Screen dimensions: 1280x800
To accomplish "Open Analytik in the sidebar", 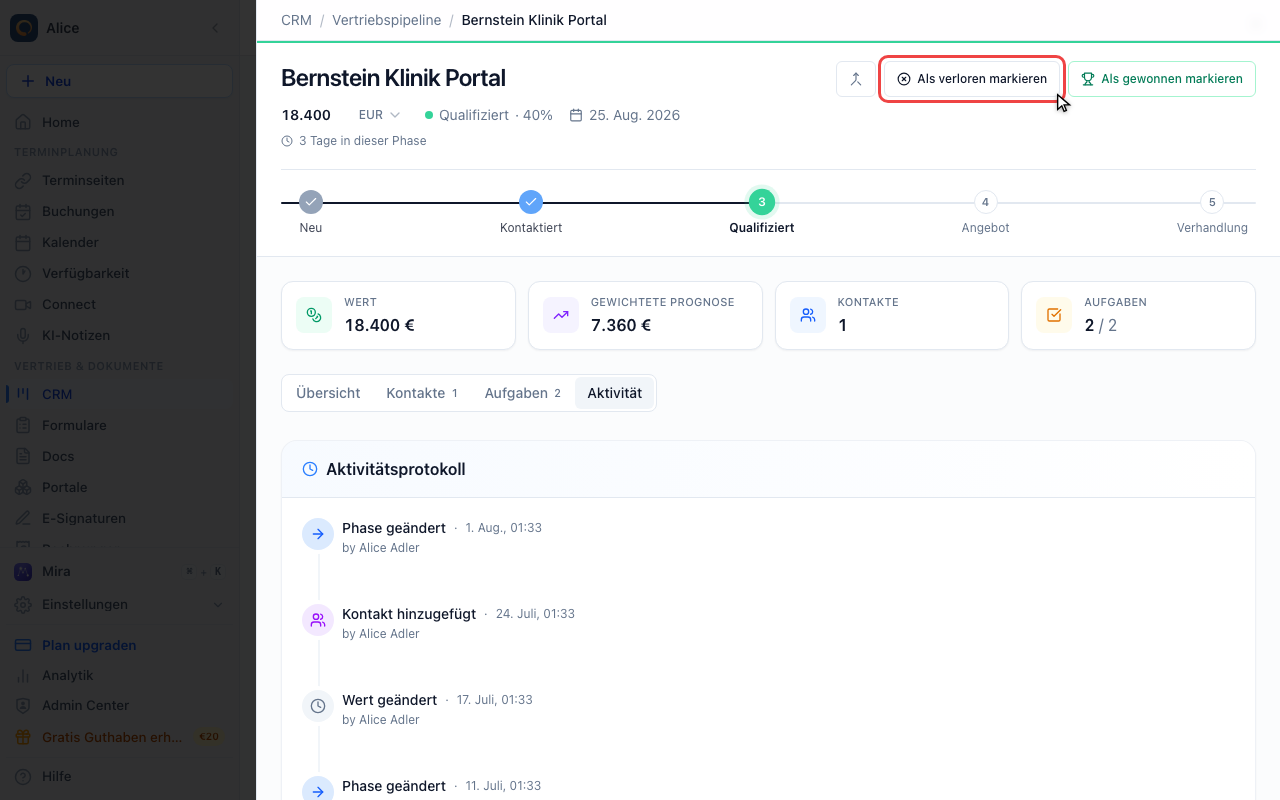I will [x=119, y=676].
